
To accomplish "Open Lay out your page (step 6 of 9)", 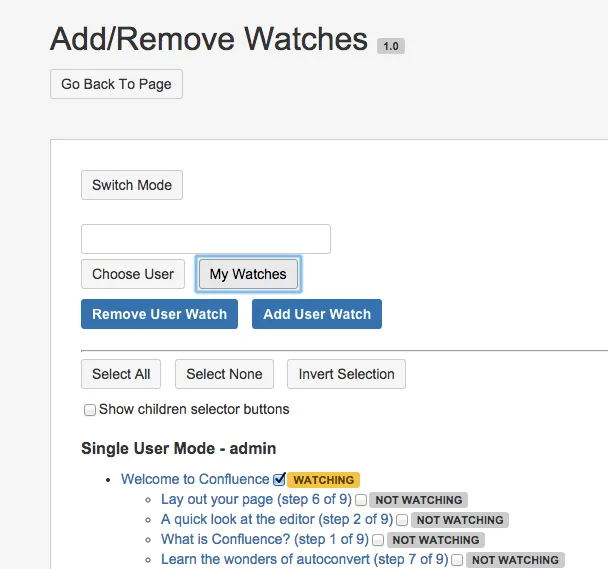I will coord(256,500).
